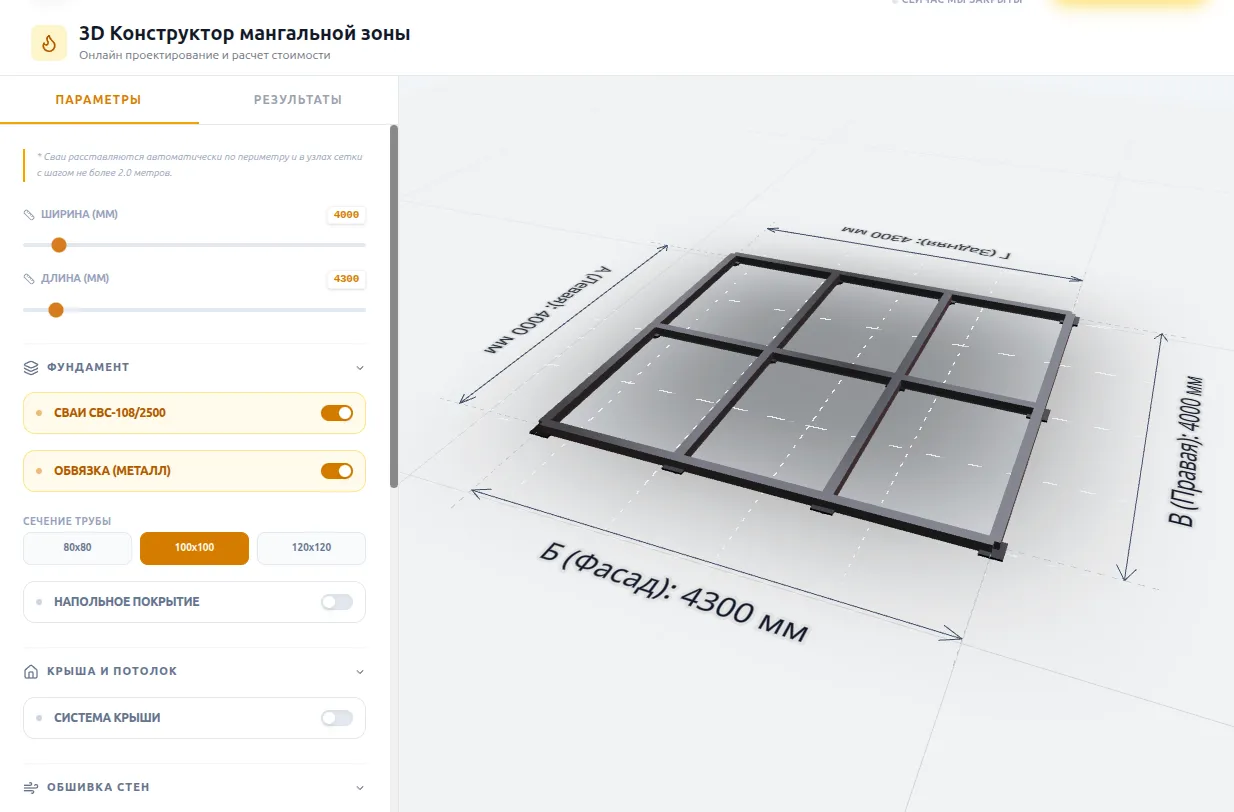Click the parameters panel vertical scrollbar

[x=394, y=306]
